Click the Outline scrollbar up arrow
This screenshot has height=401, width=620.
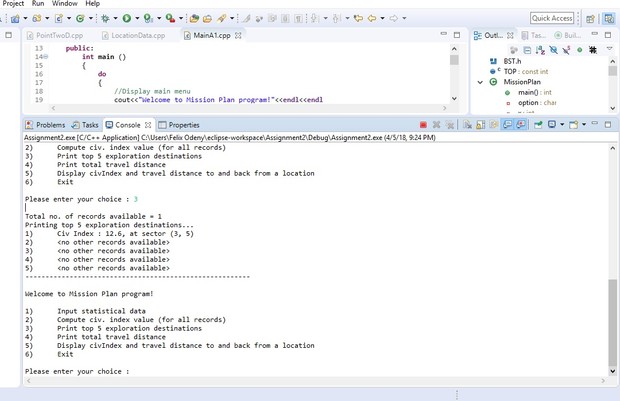point(612,61)
